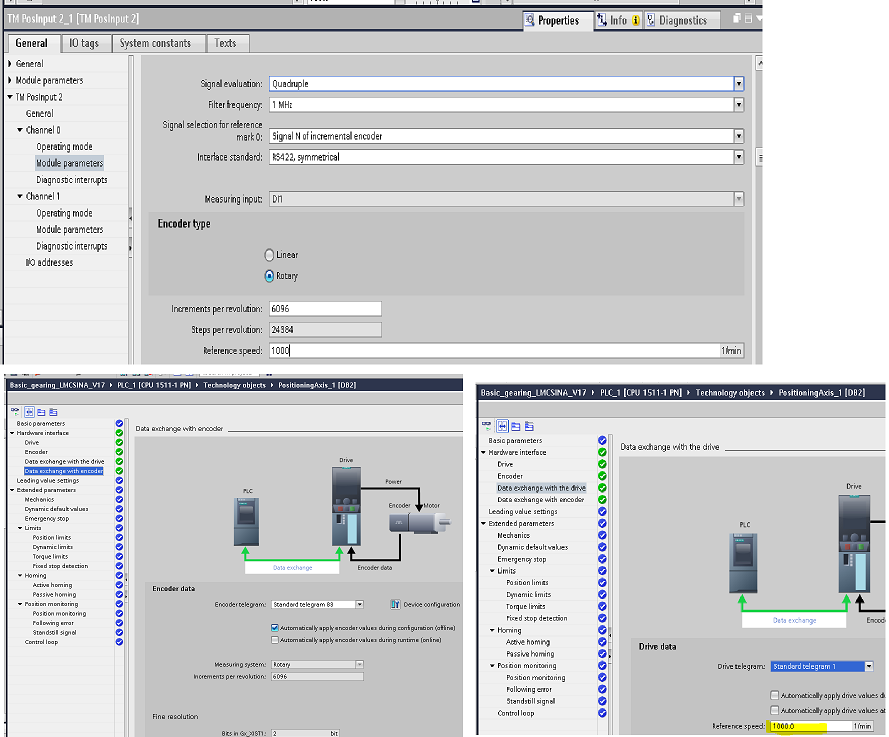Click the Info tab icon
The height and width of the screenshot is (737, 889).
pos(601,20)
